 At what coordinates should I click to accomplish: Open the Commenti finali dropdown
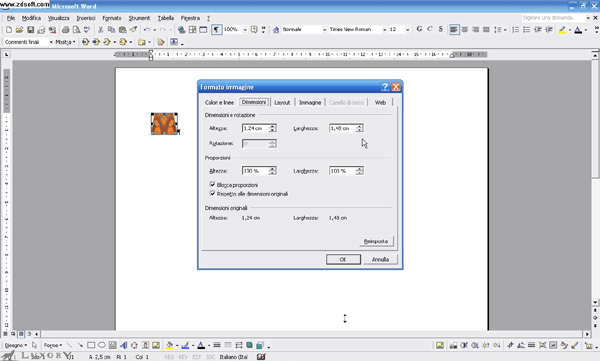[51, 42]
